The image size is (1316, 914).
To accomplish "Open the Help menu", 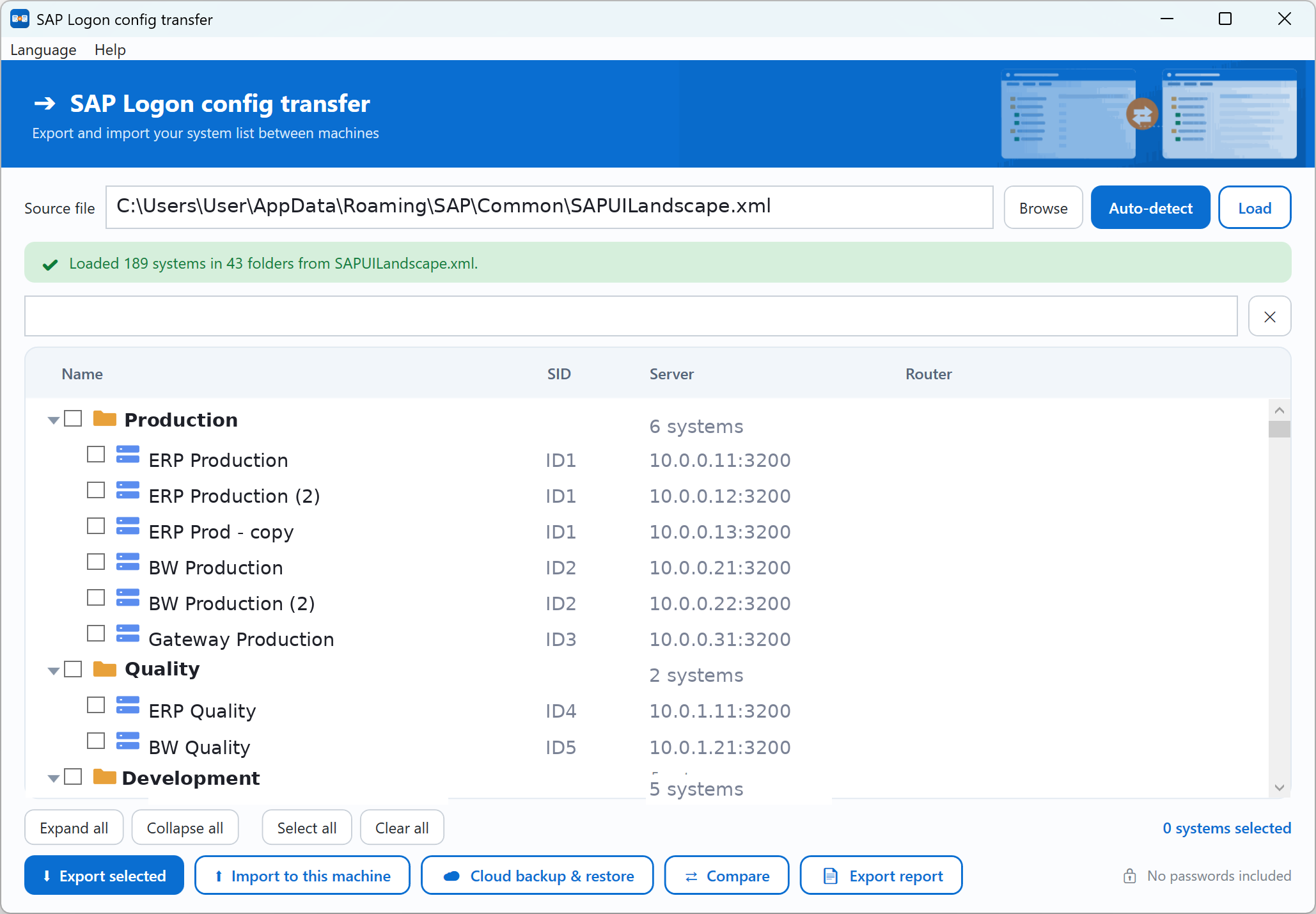I will pyautogui.click(x=110, y=50).
